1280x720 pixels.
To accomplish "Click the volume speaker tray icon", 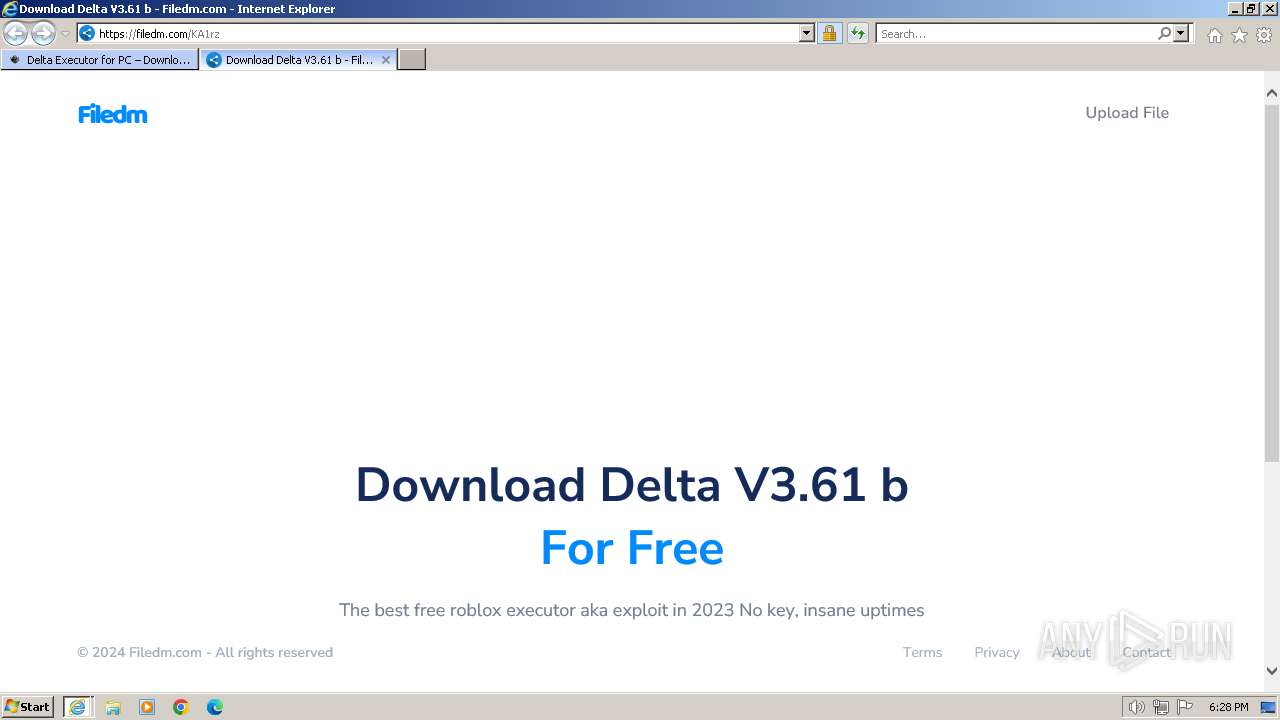I will point(1136,707).
